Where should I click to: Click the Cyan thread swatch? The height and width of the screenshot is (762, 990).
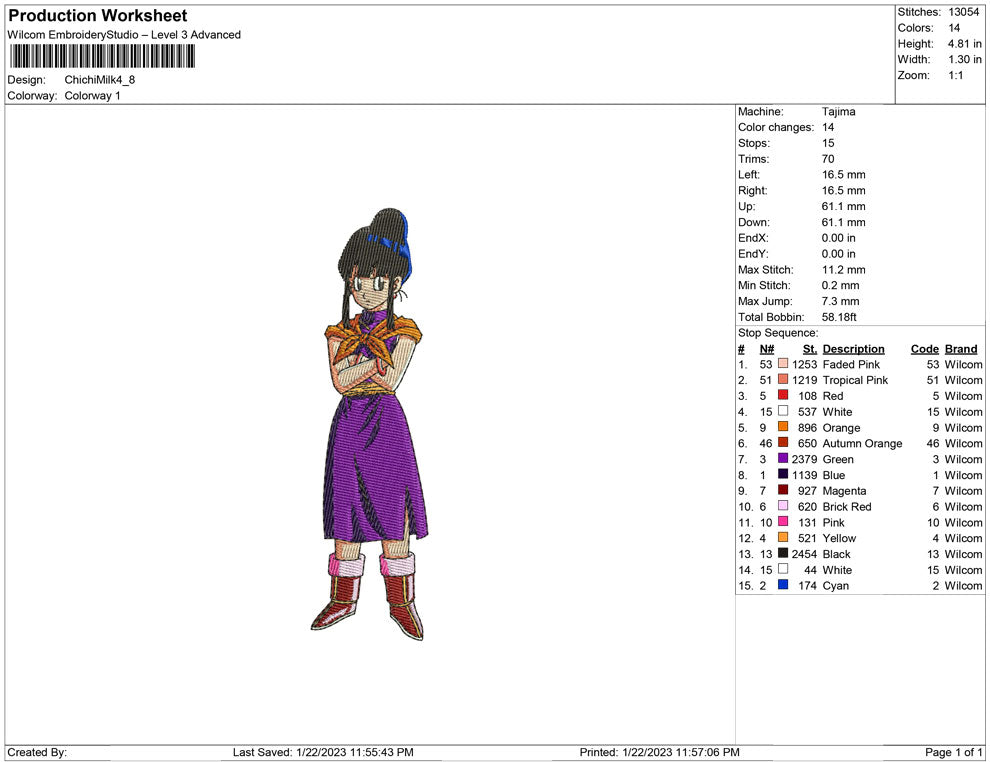[783, 585]
